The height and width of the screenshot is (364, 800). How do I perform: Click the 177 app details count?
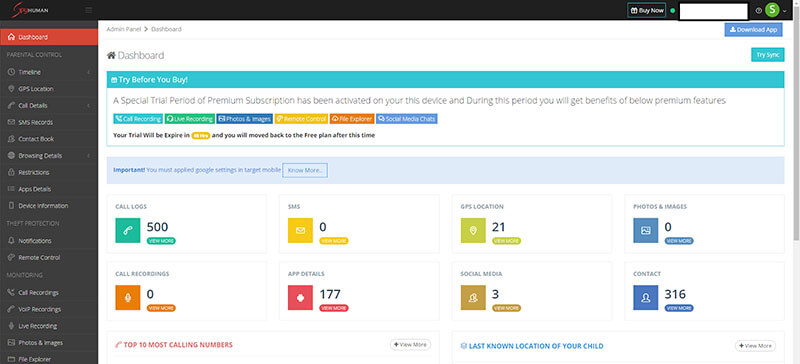click(x=330, y=295)
